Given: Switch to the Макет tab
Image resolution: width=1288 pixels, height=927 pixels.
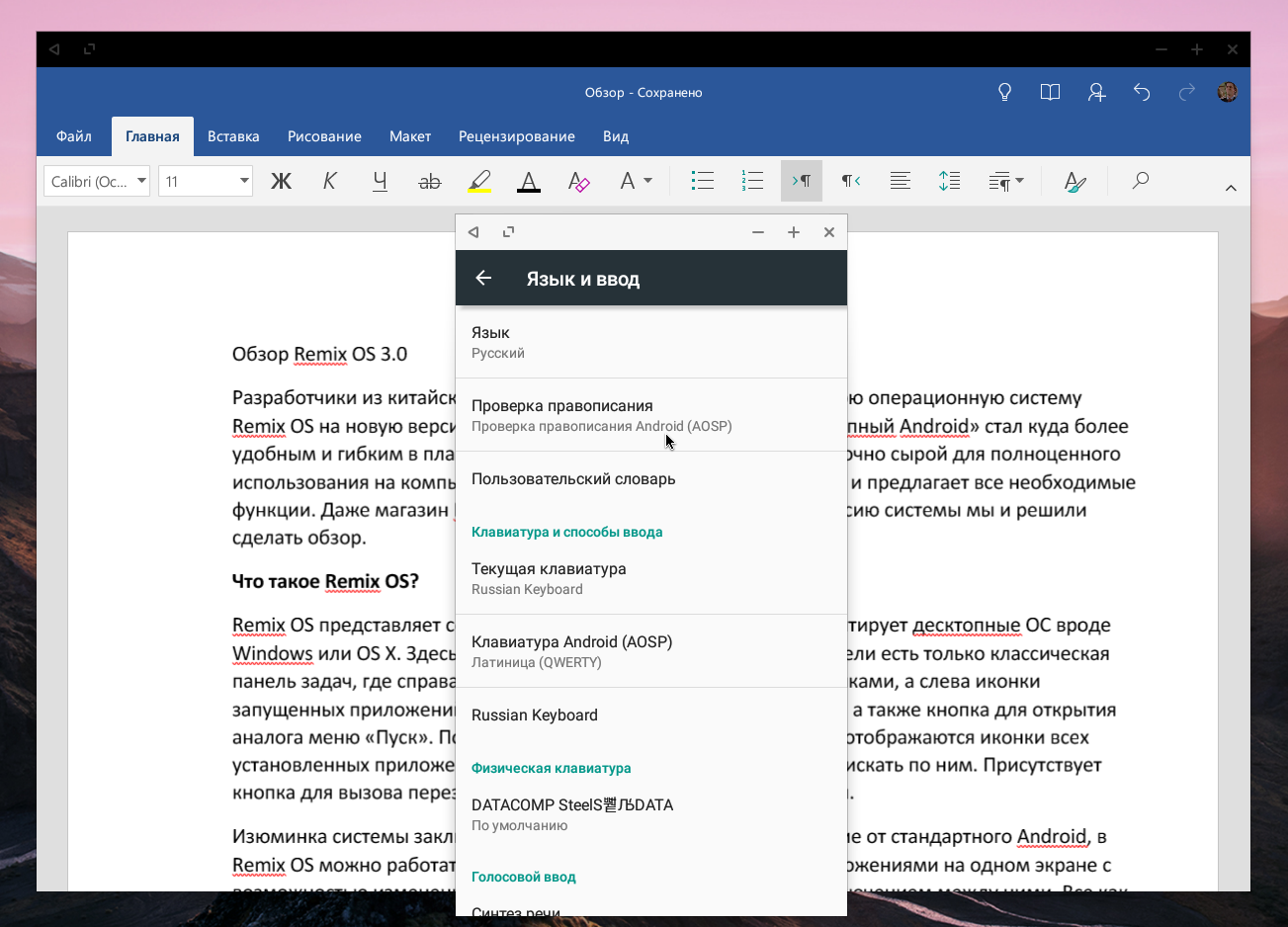Looking at the screenshot, I should (x=410, y=136).
